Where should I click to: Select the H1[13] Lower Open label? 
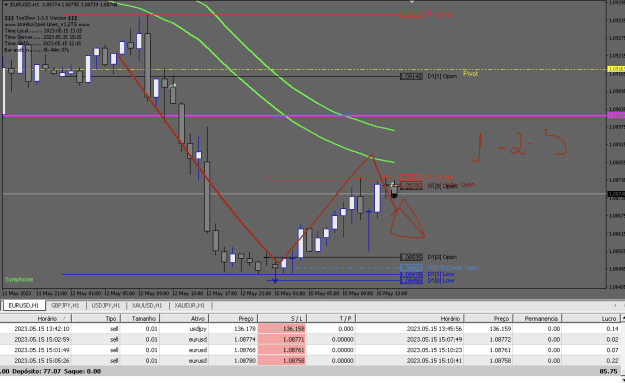tap(453, 268)
